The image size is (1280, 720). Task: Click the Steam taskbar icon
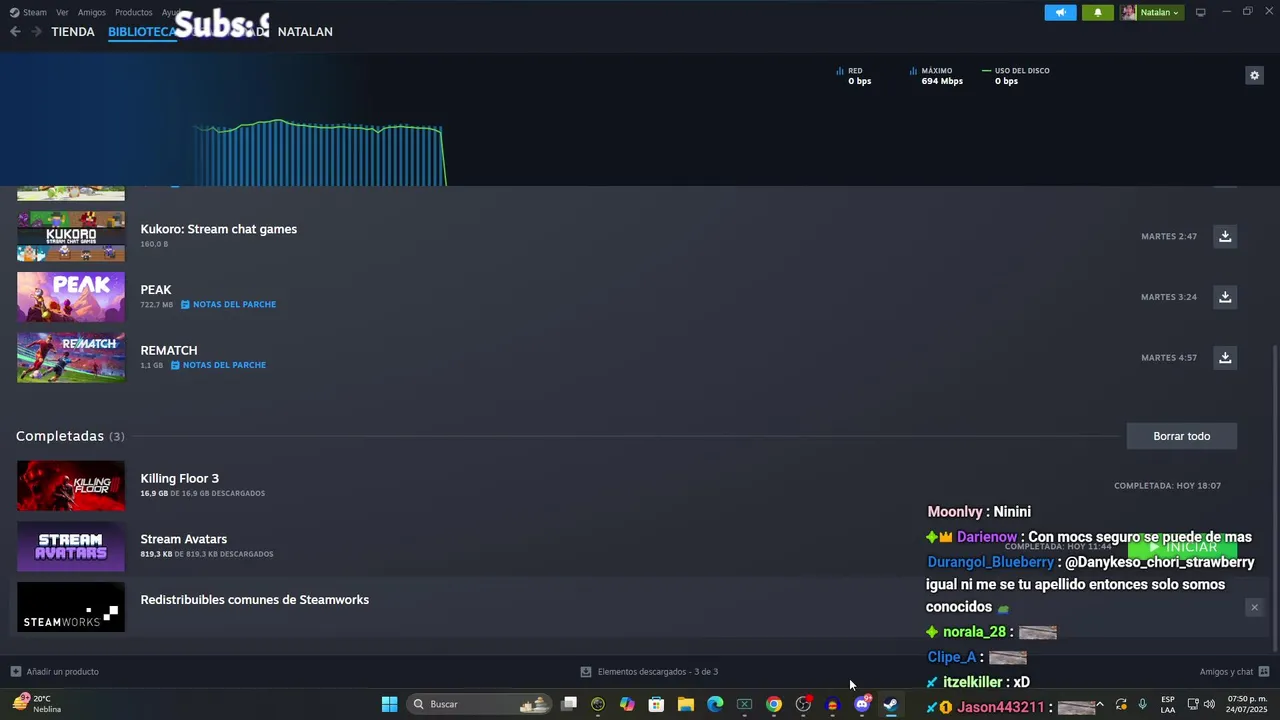[890, 704]
